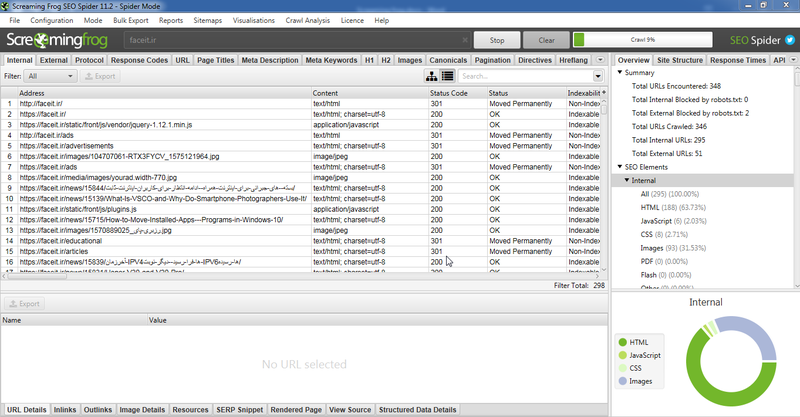The image size is (800, 417).
Task: Open overflow dropdown after API tab
Action: click(x=793, y=60)
